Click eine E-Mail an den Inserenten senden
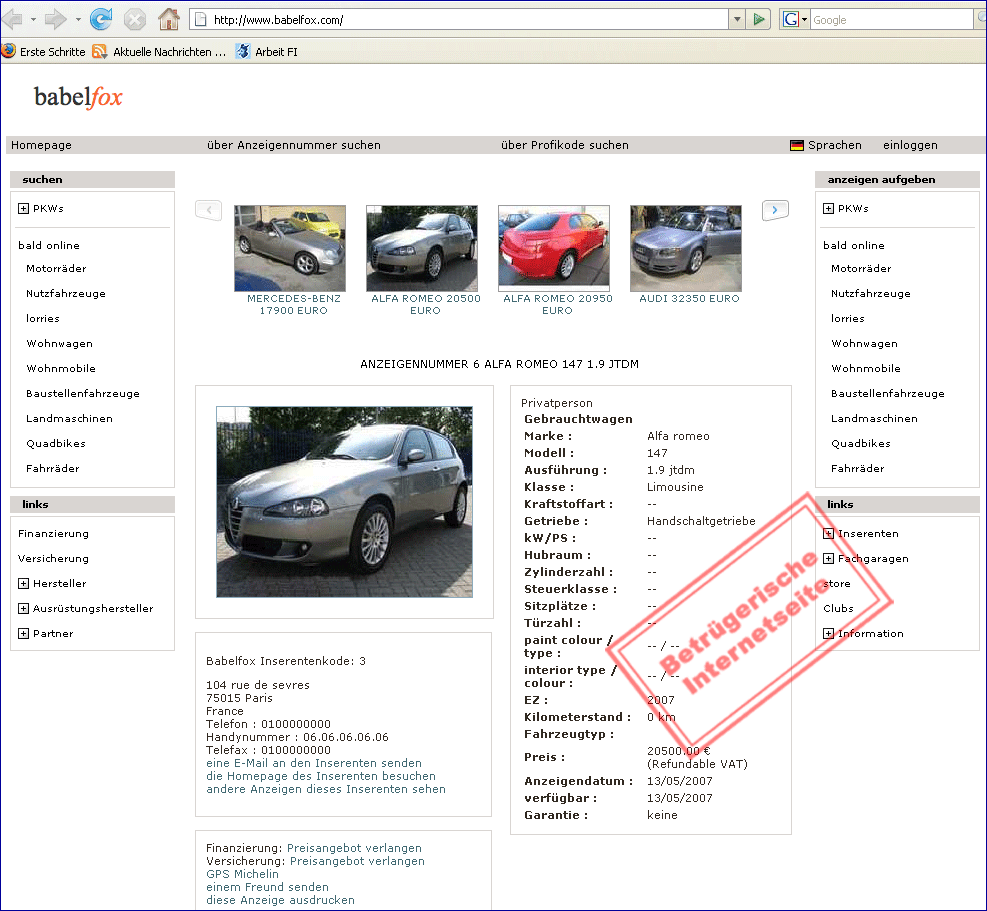Screen dimensions: 987x911 (x=314, y=763)
